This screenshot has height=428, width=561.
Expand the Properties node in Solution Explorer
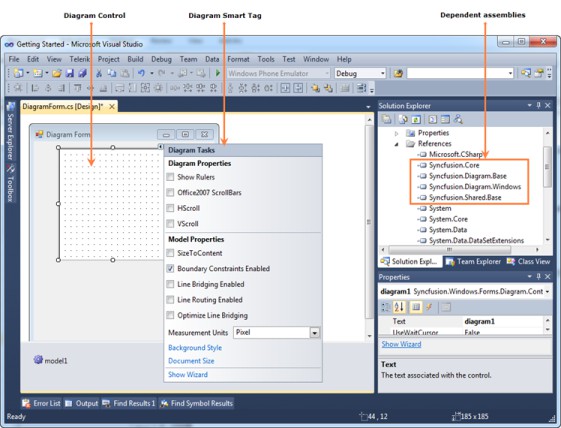(396, 133)
